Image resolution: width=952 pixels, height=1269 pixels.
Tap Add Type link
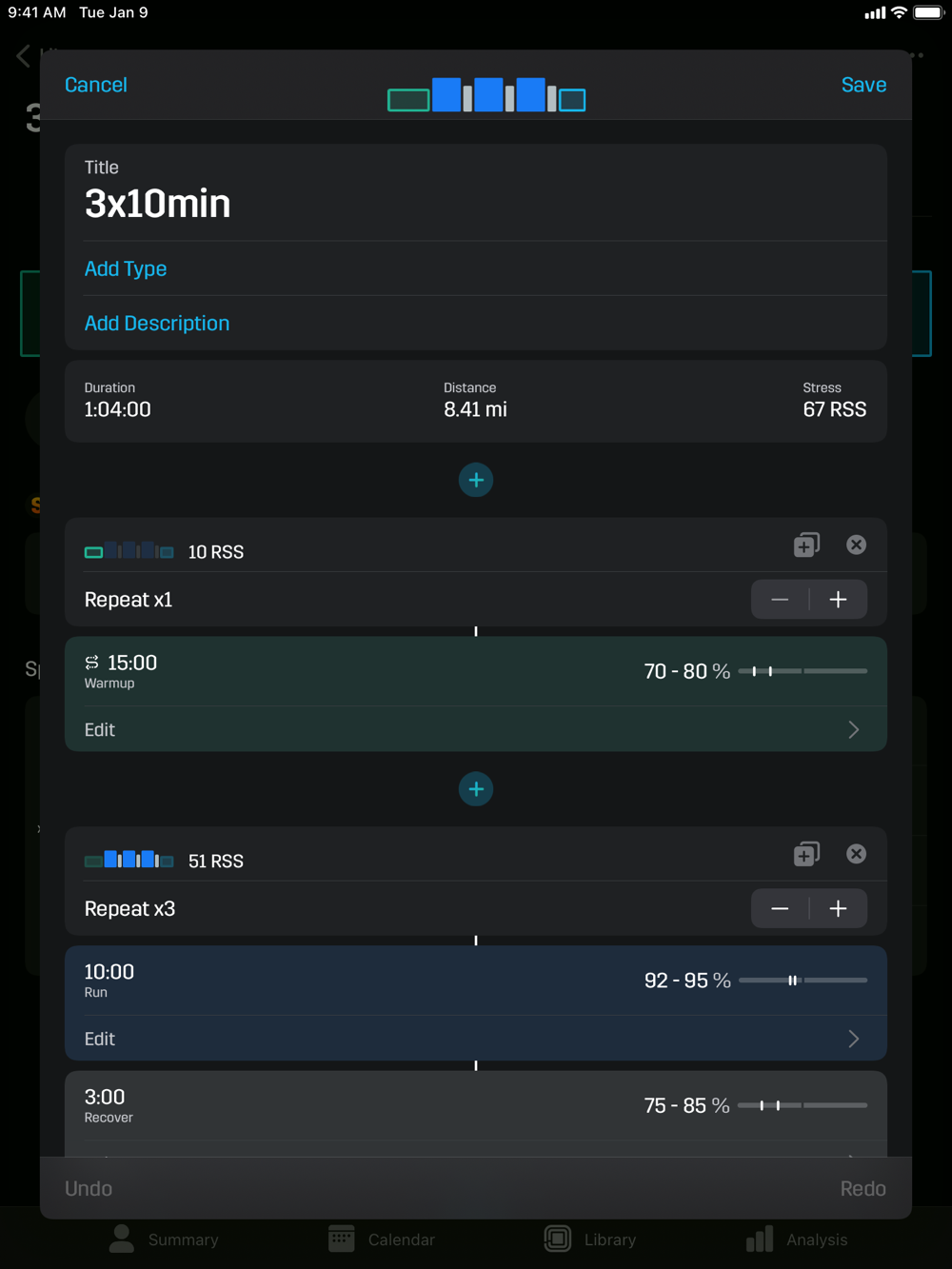tap(126, 268)
